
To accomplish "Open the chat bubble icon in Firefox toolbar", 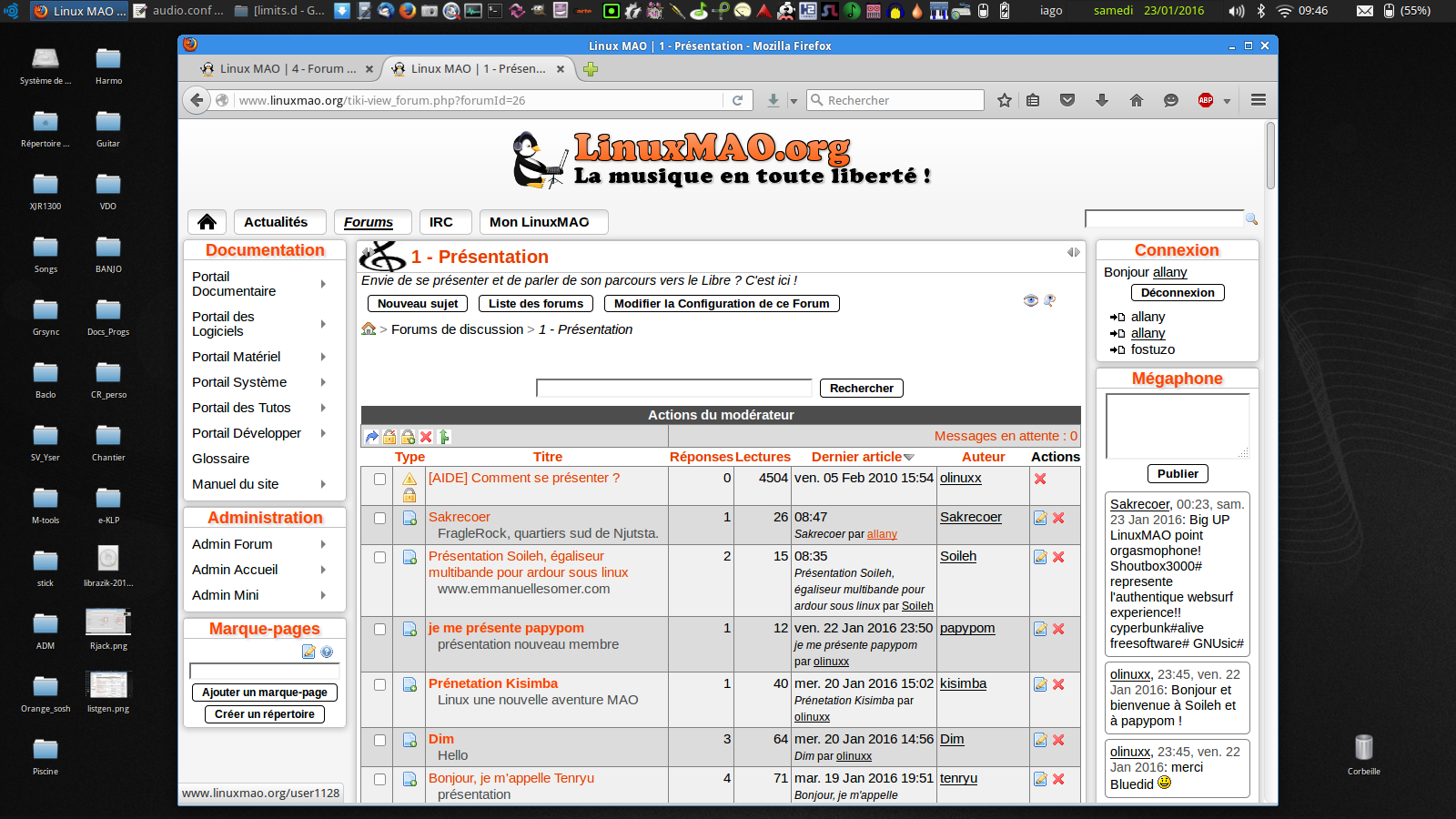I will point(1171,100).
